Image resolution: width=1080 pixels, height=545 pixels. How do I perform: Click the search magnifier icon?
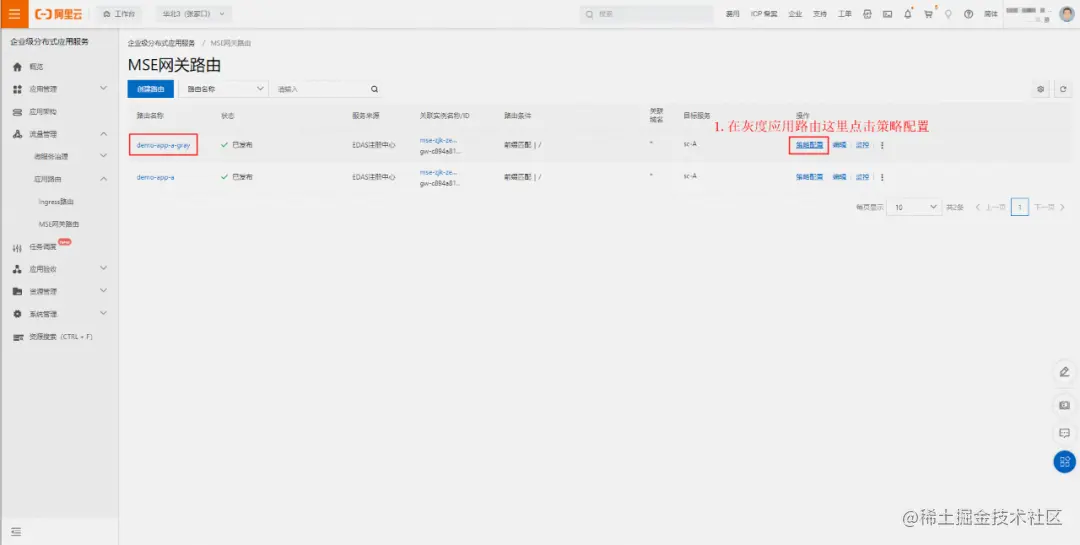(x=374, y=89)
